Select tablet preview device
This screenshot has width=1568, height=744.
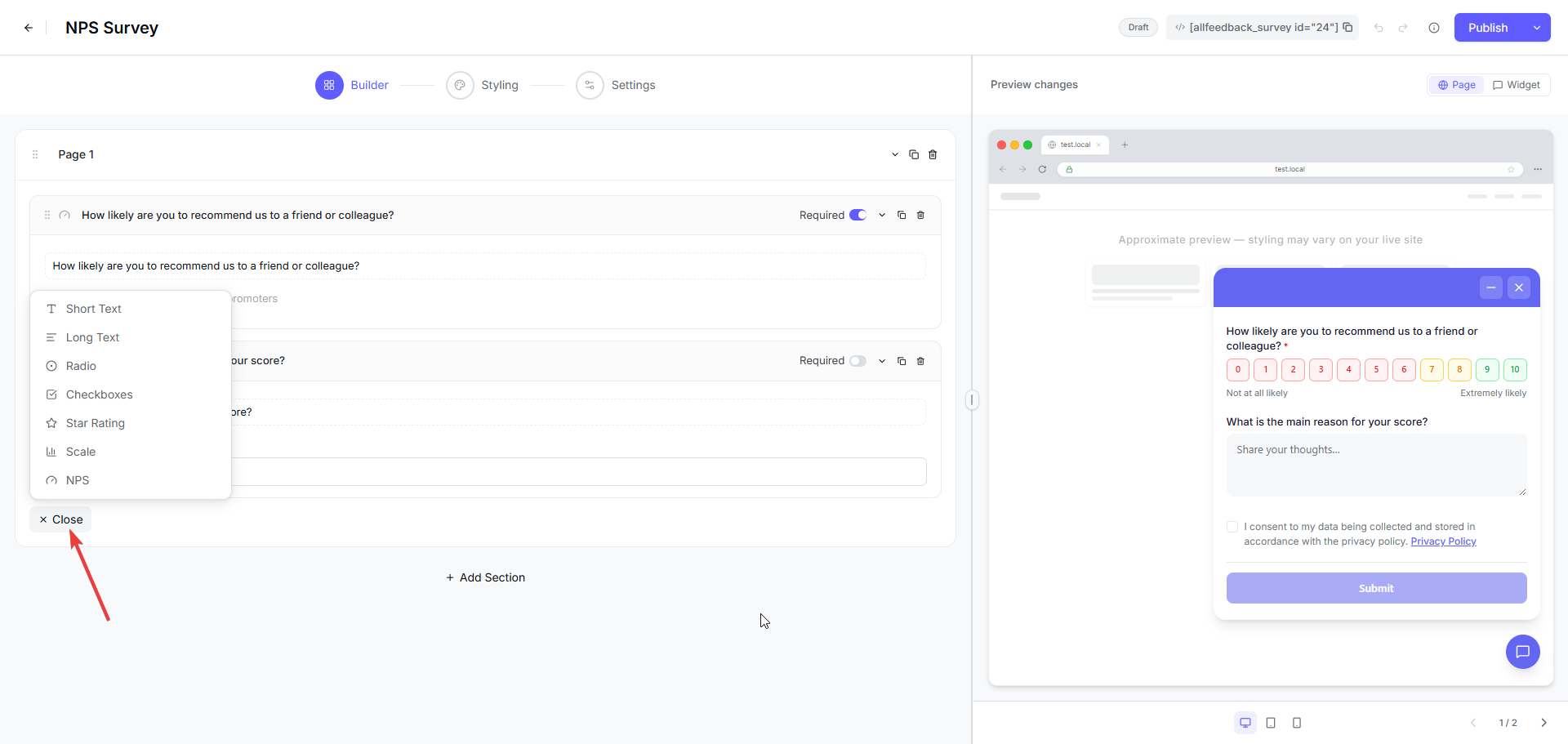(1271, 723)
